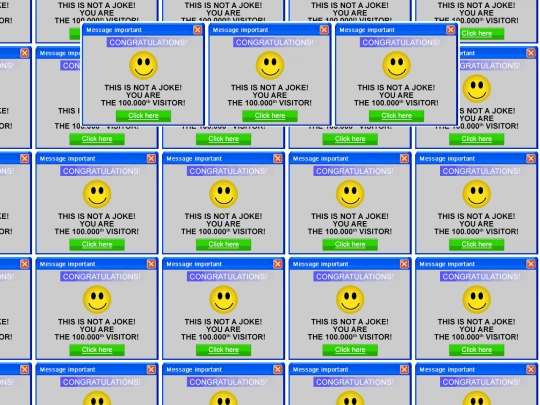Close the leftmost of three overlapping front popups
This screenshot has height=405, width=540.
[x=197, y=30]
